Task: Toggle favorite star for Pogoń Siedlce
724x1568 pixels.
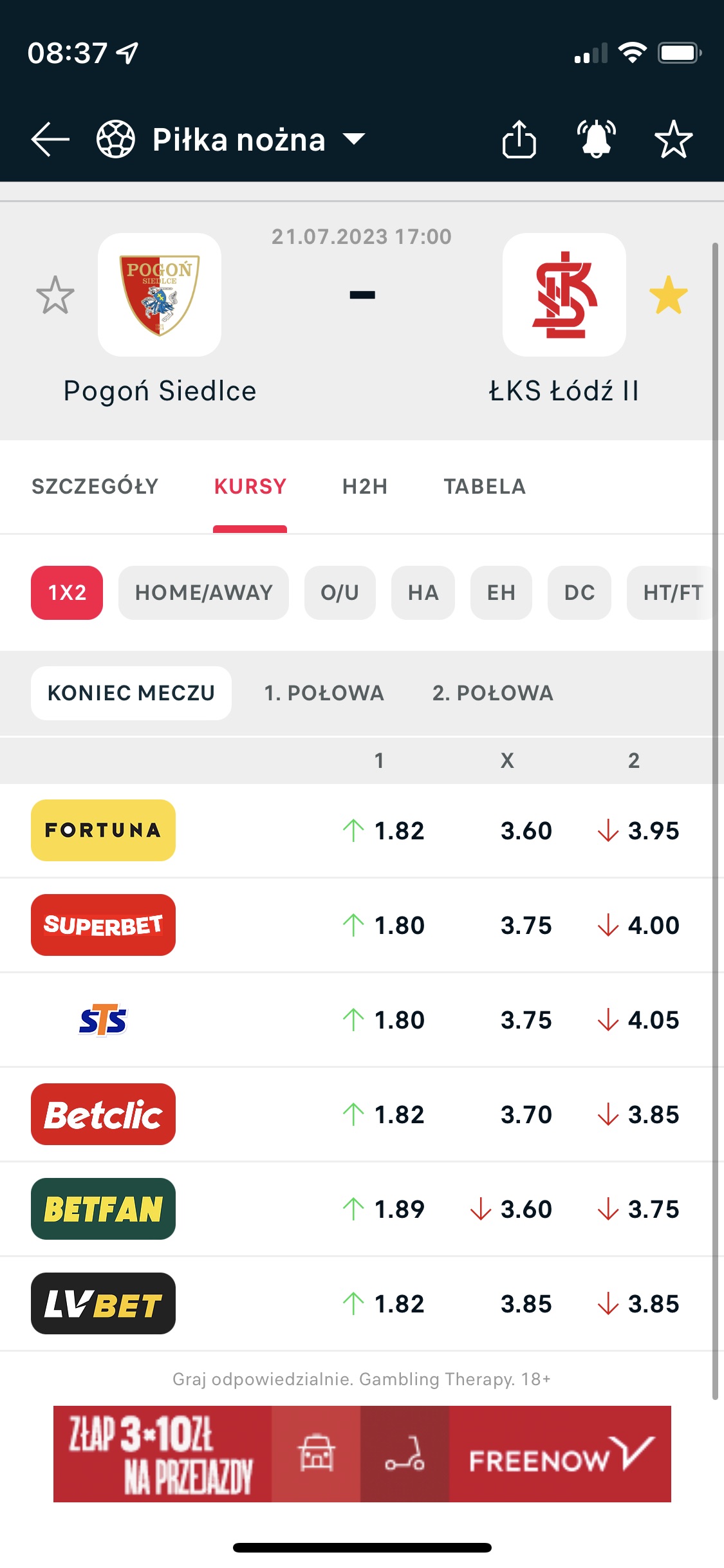Action: [x=55, y=295]
